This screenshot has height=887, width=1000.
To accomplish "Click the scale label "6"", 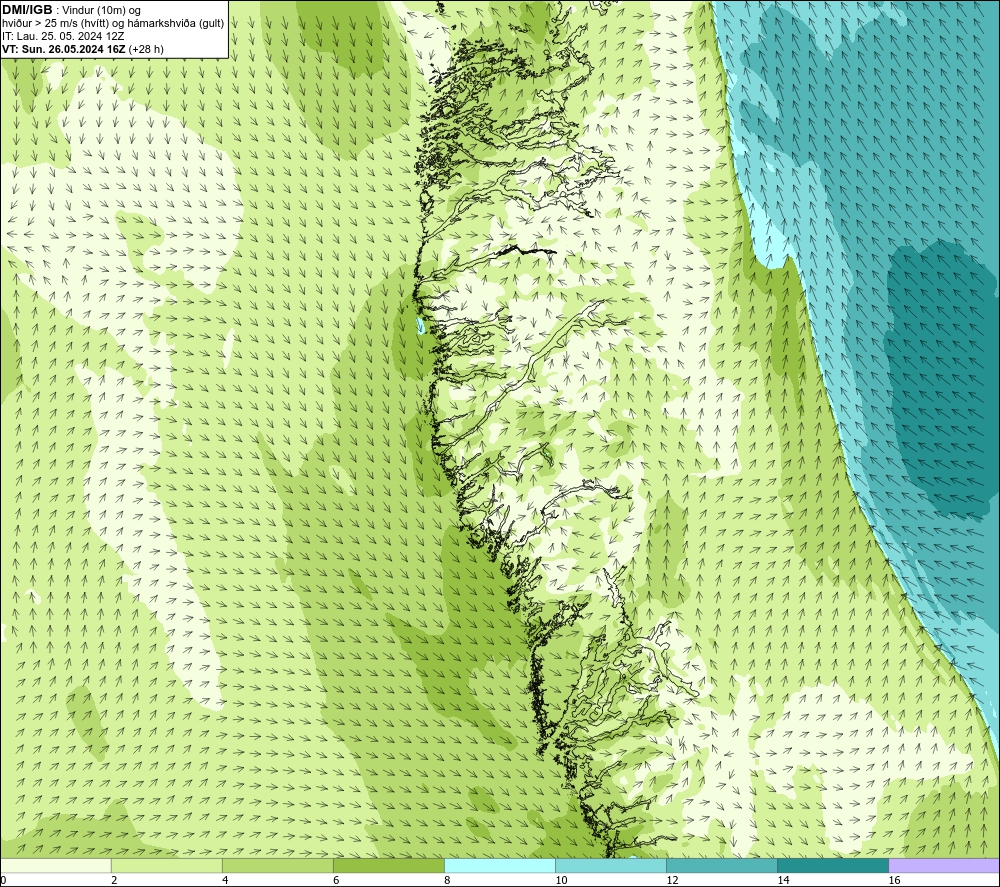I will point(336,881).
